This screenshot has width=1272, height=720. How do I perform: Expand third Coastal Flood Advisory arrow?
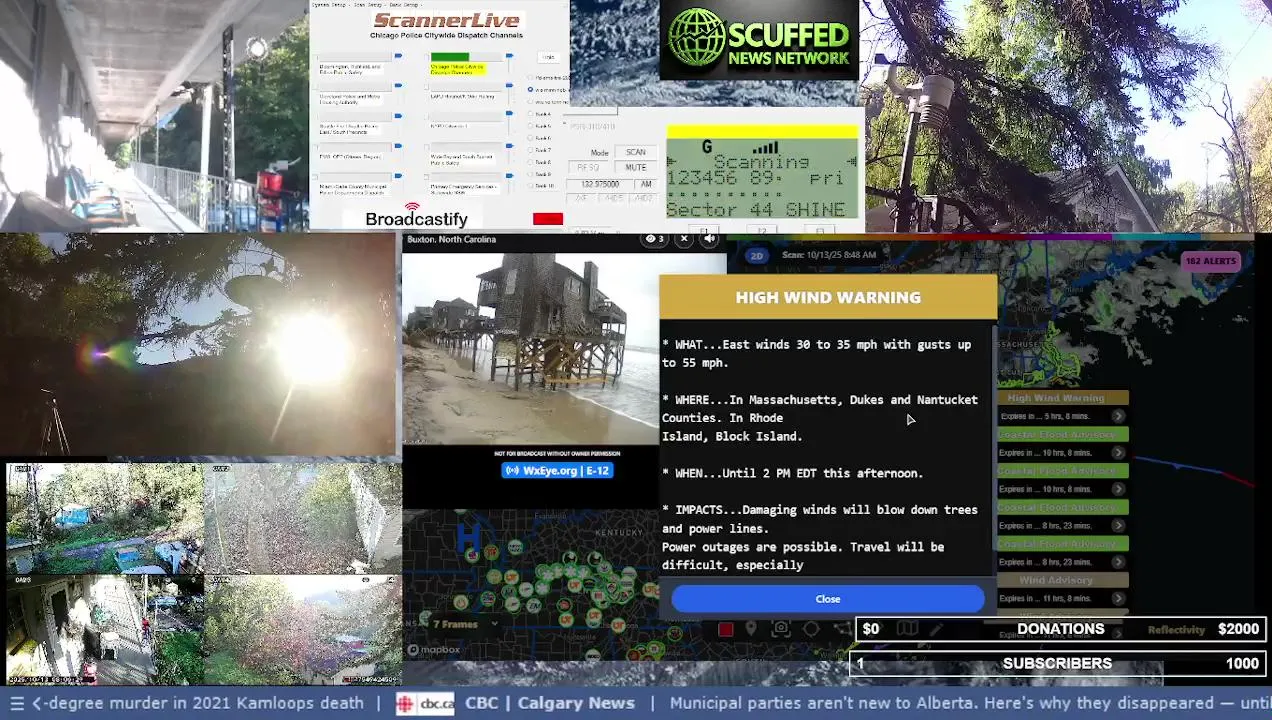point(1118,526)
